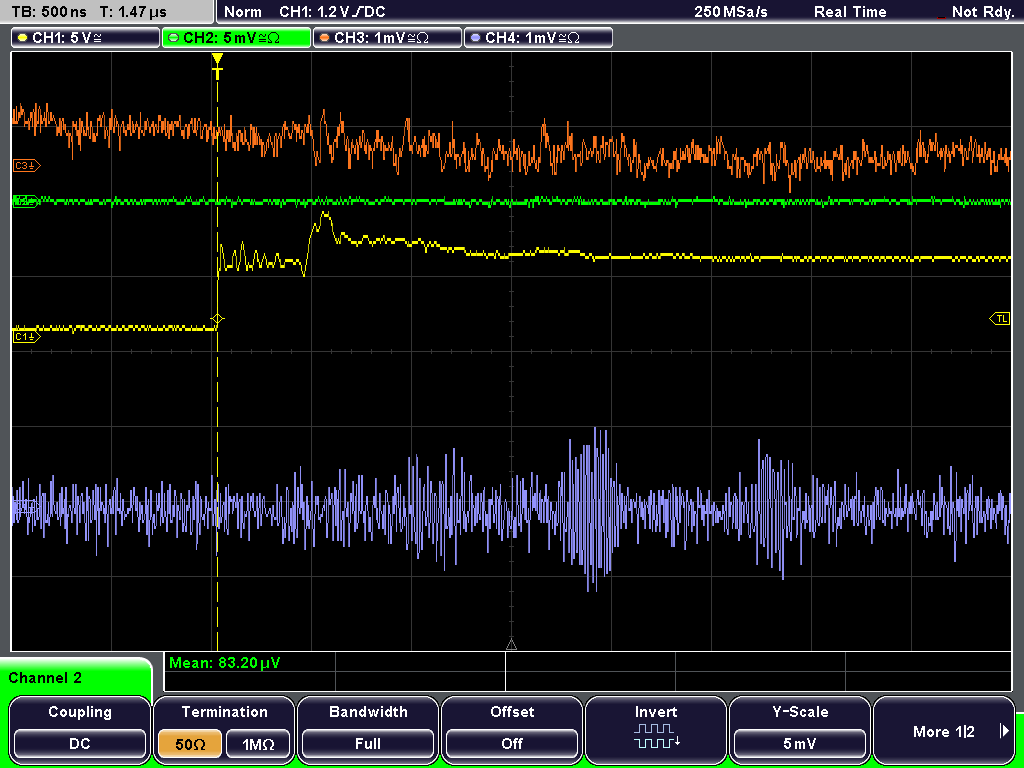Click the Mean: 83.20 µV measurement
The image size is (1024, 768).
click(225, 663)
